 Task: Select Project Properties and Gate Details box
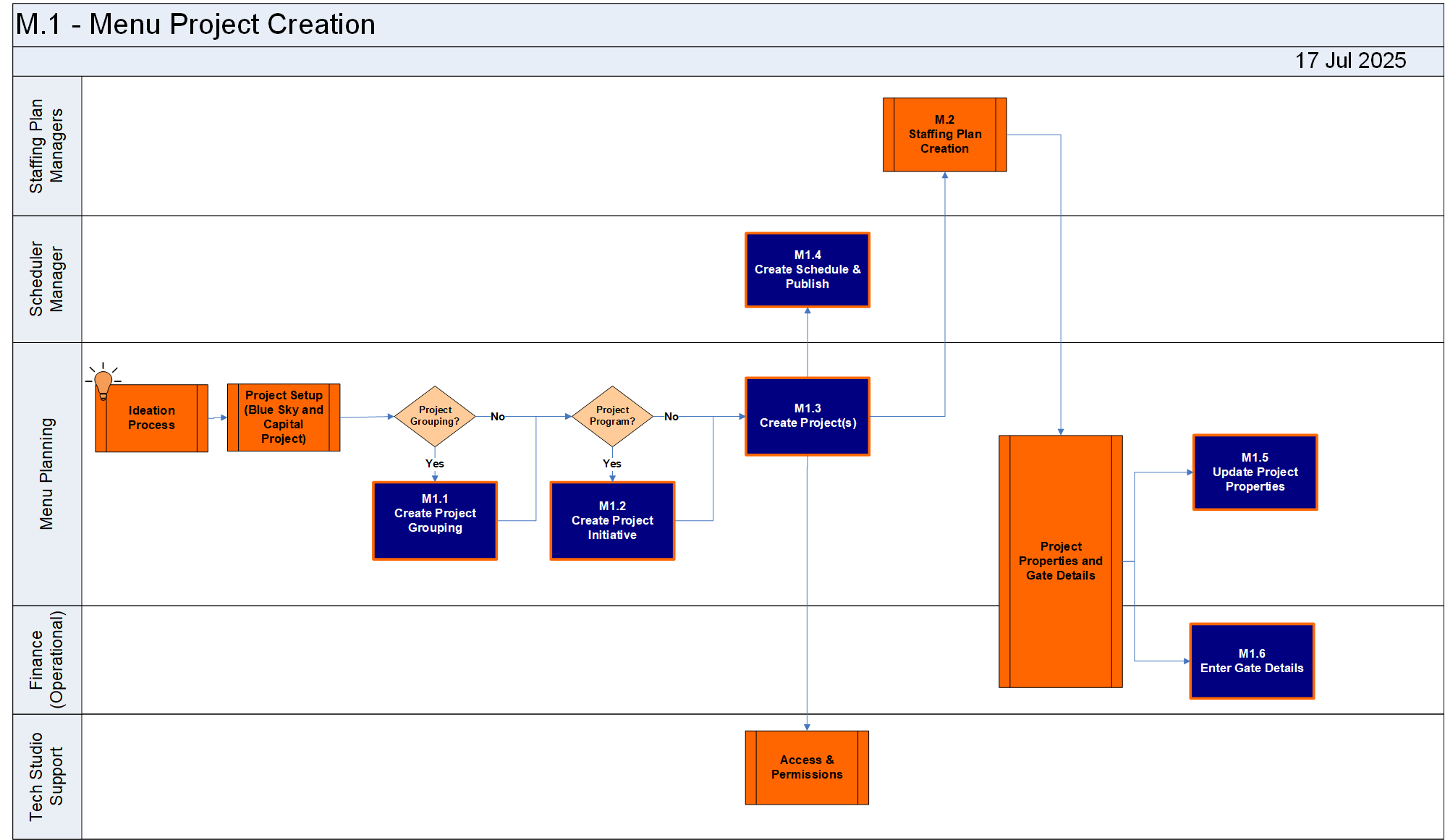[1061, 561]
